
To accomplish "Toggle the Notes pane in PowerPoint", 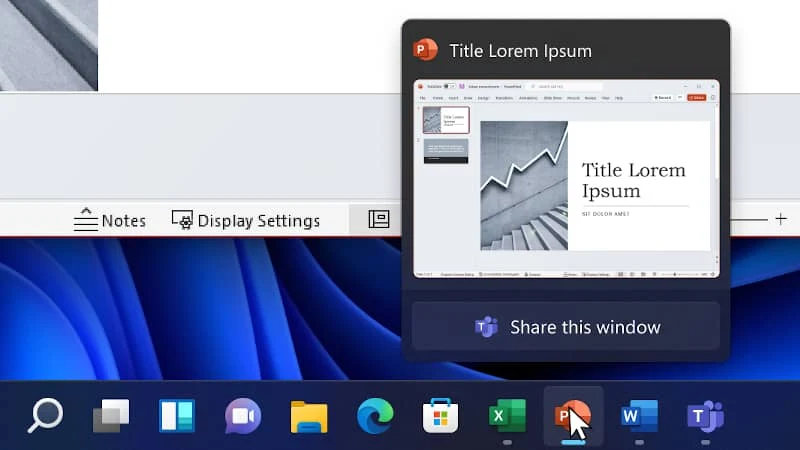I will (110, 220).
